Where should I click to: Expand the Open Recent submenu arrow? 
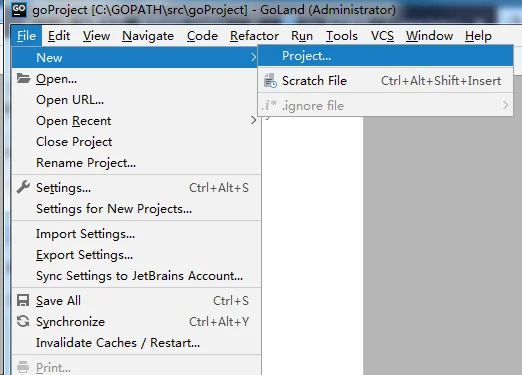(253, 120)
